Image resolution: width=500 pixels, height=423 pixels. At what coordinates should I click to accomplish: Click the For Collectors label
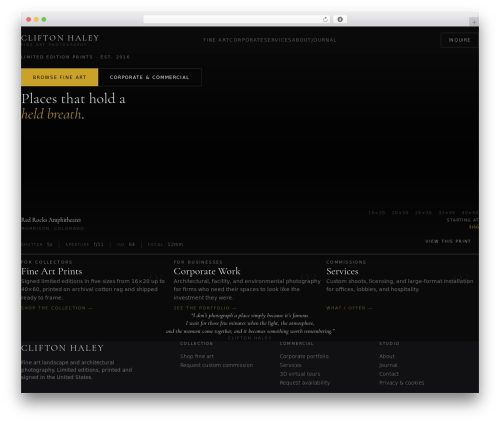(47, 262)
